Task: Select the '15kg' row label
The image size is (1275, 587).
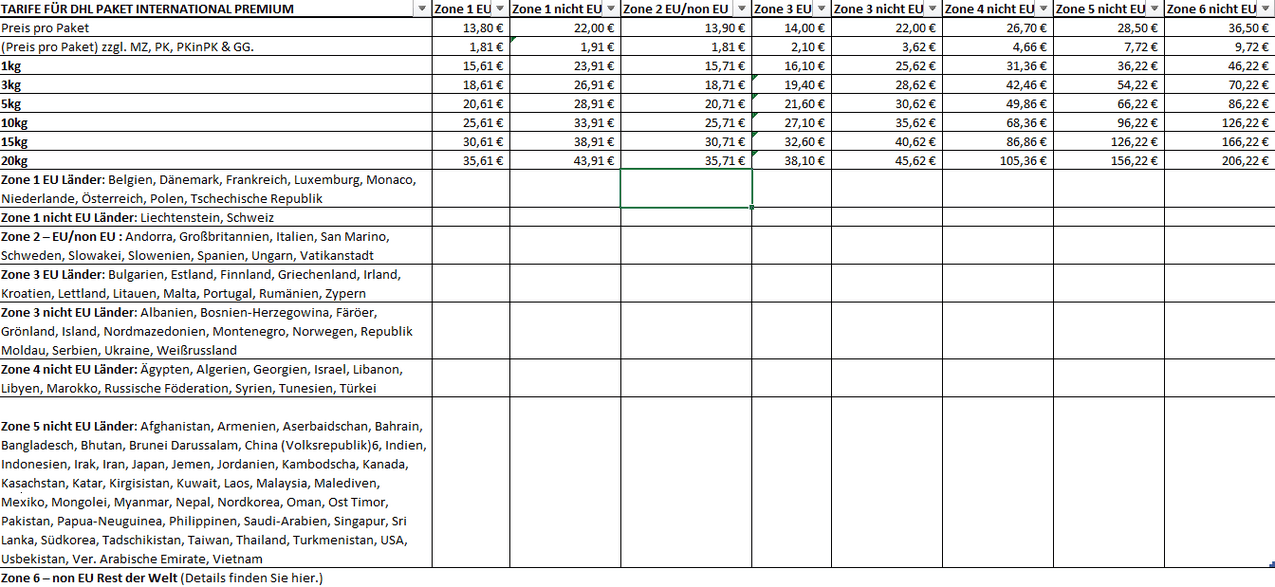Action: 216,142
